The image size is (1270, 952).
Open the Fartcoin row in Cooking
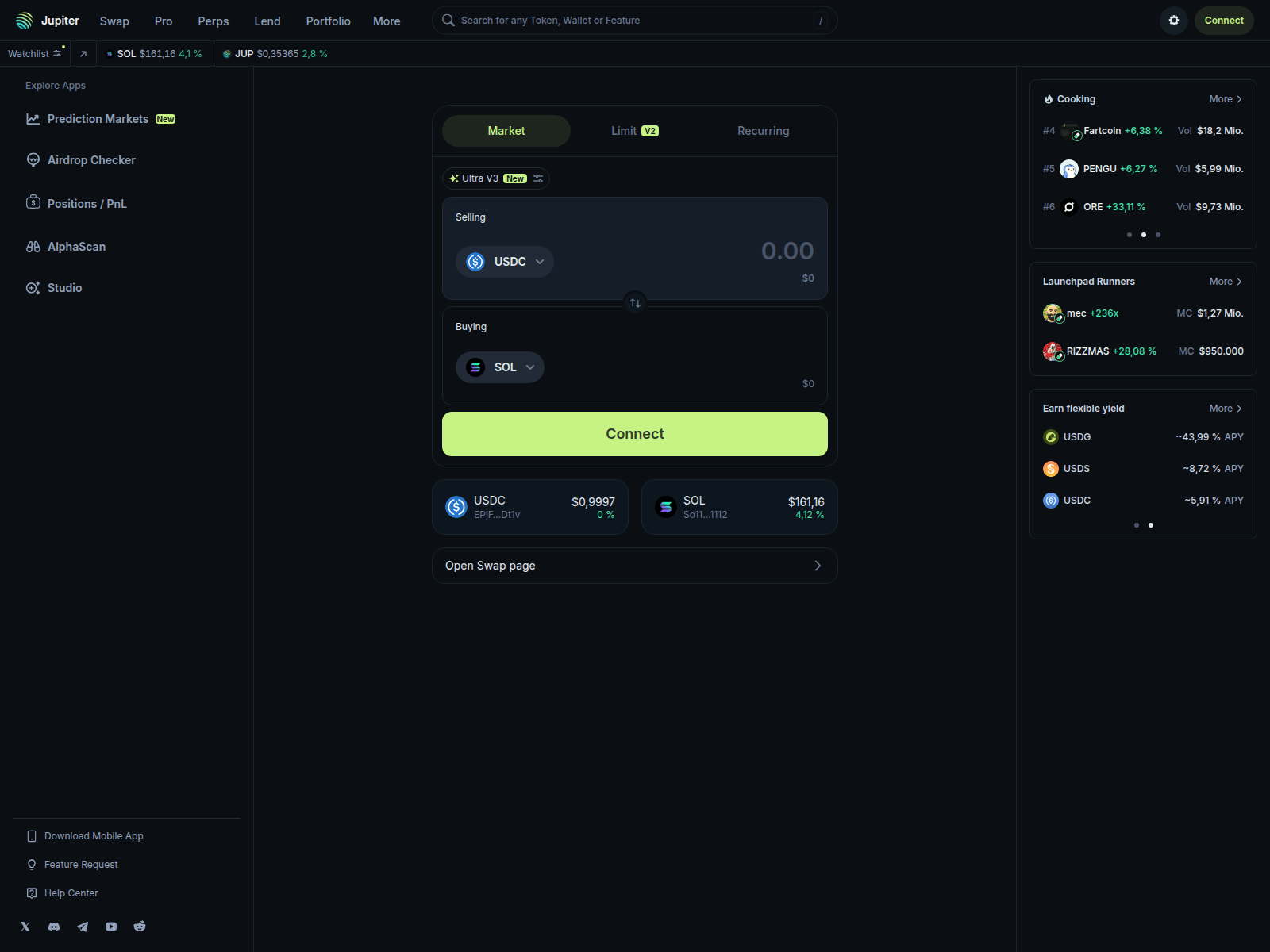1143,131
